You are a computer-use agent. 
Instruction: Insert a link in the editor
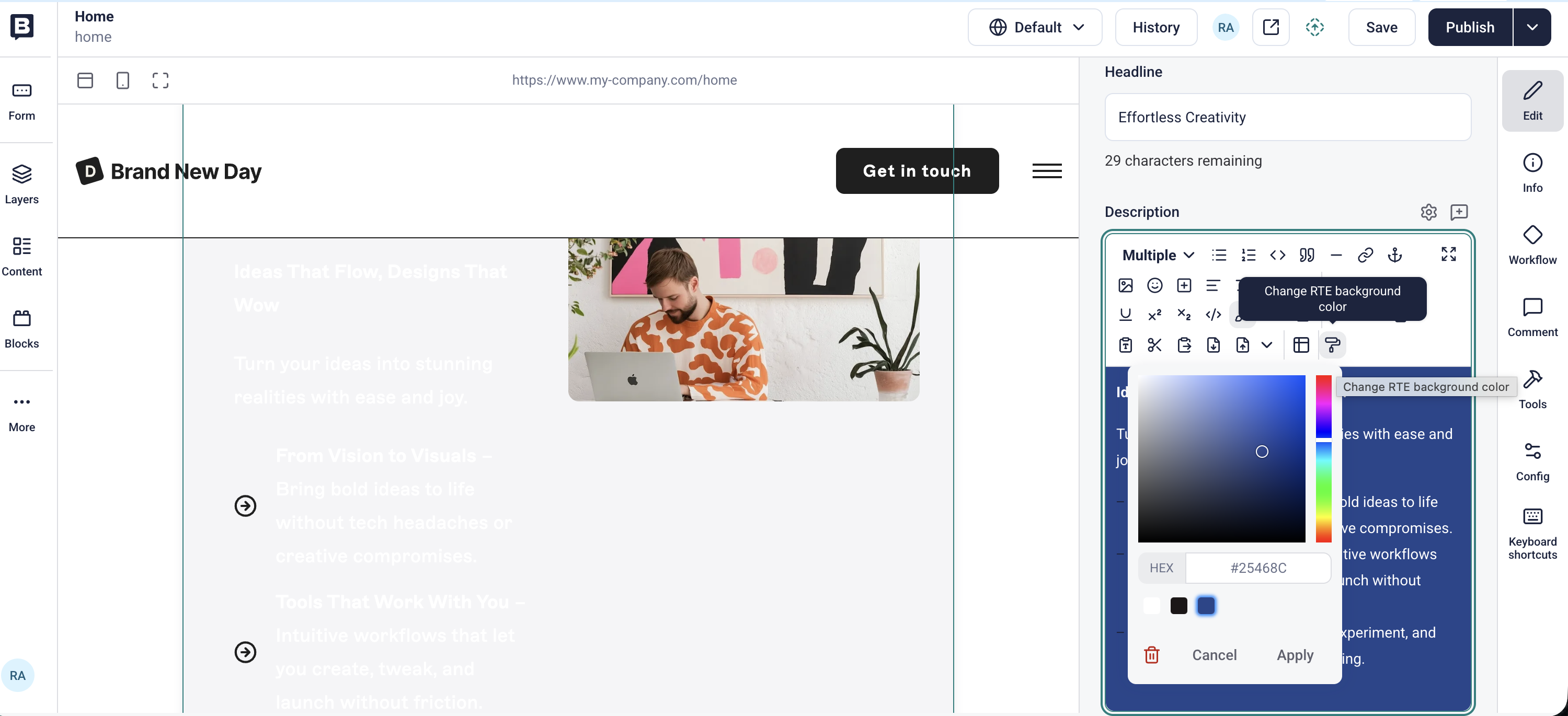pos(1365,255)
